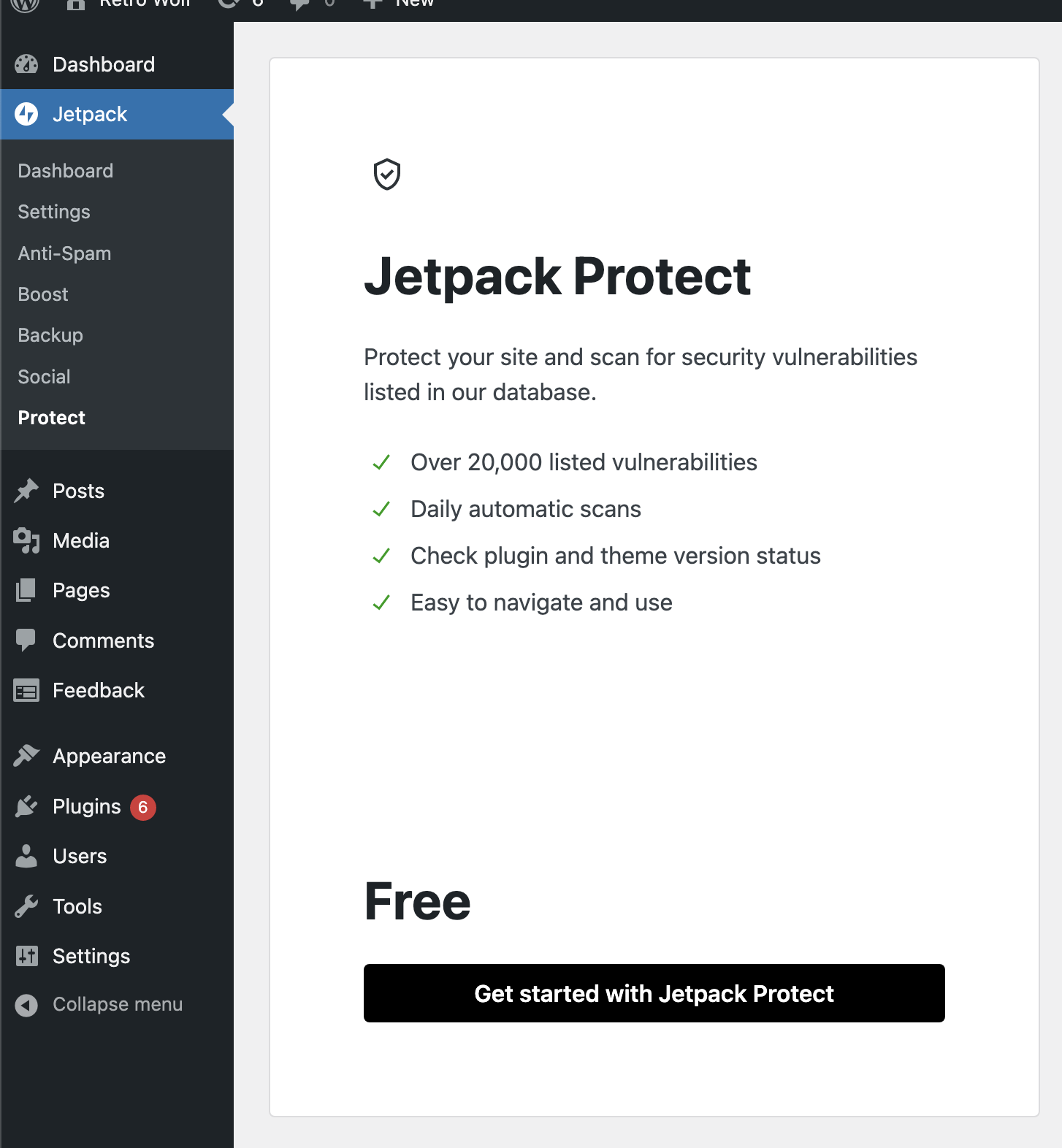Open the Tools menu
Viewport: 1062px width, 1148px height.
[117, 906]
